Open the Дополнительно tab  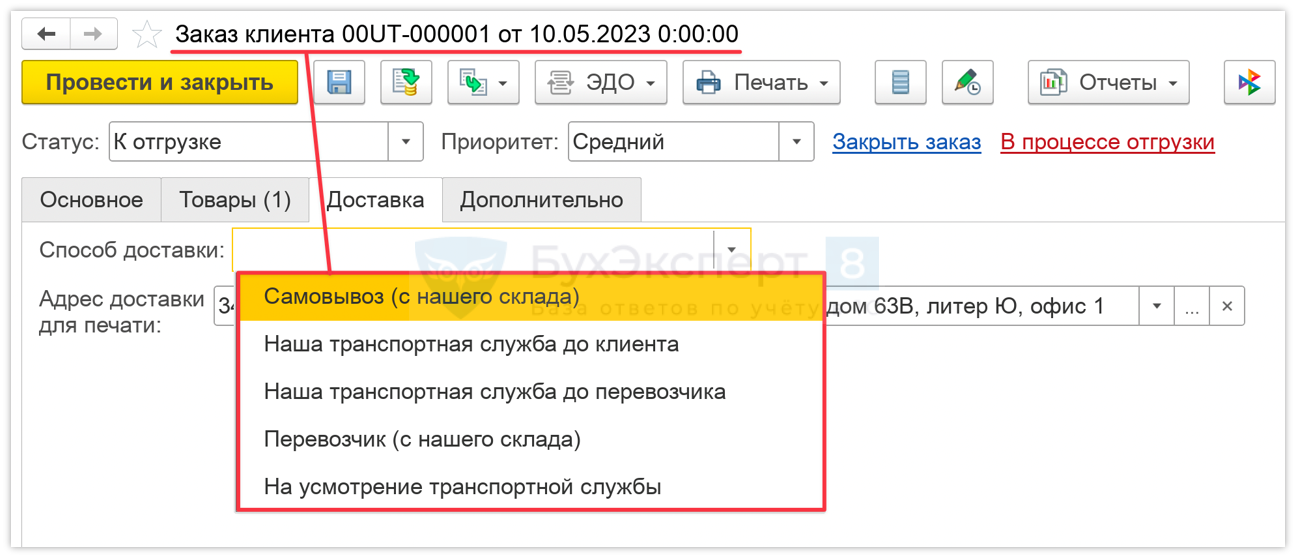(x=541, y=200)
